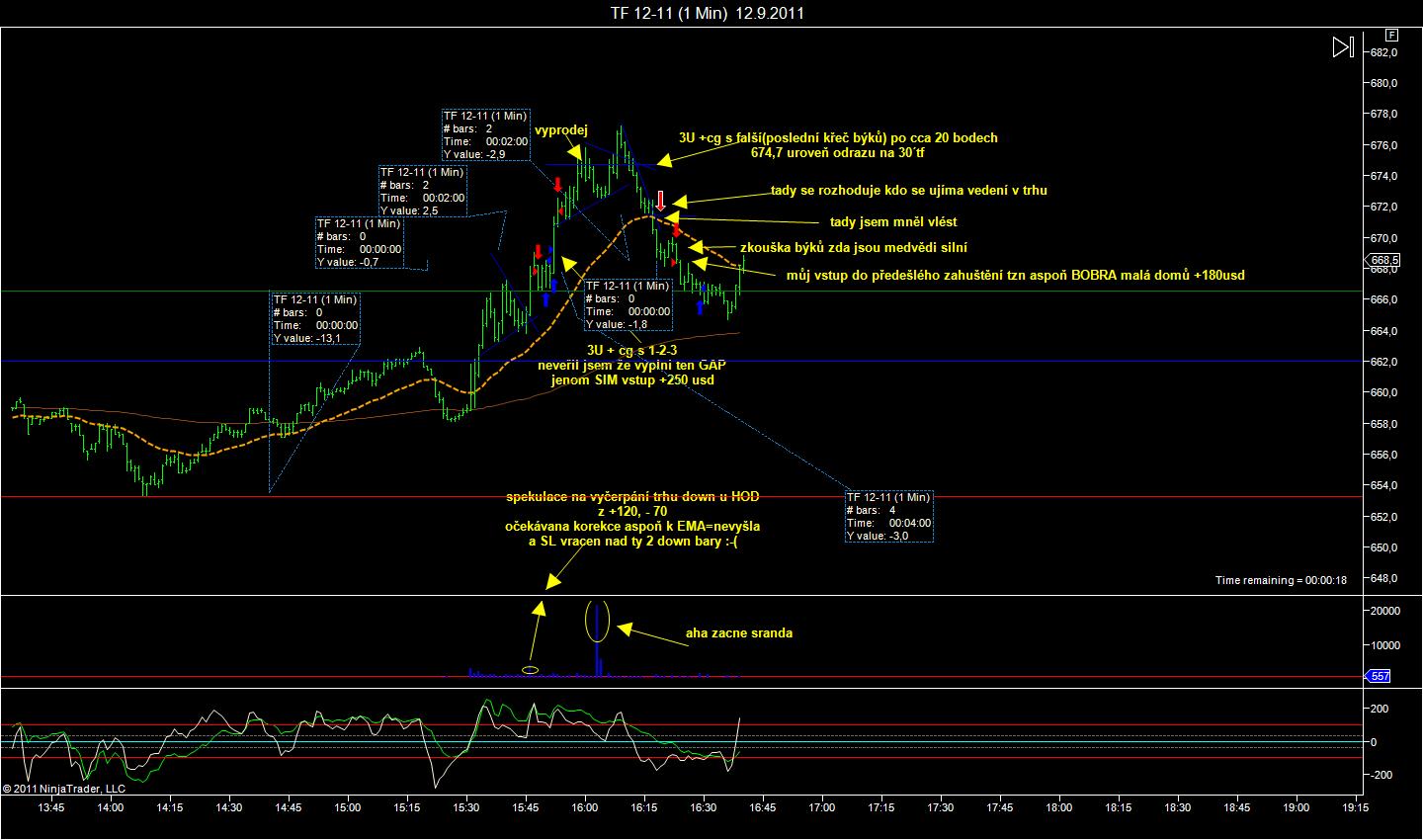Select 'a SL vracen nad ty 2 down bary' note
The width and height of the screenshot is (1423, 840).
click(x=632, y=541)
